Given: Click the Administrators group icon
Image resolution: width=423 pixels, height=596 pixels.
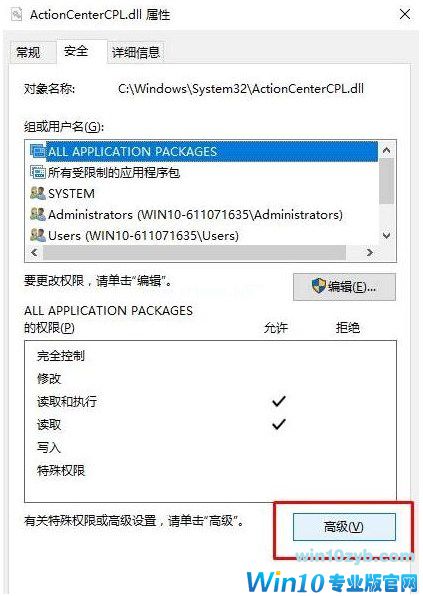Looking at the screenshot, I should pos(38,214).
